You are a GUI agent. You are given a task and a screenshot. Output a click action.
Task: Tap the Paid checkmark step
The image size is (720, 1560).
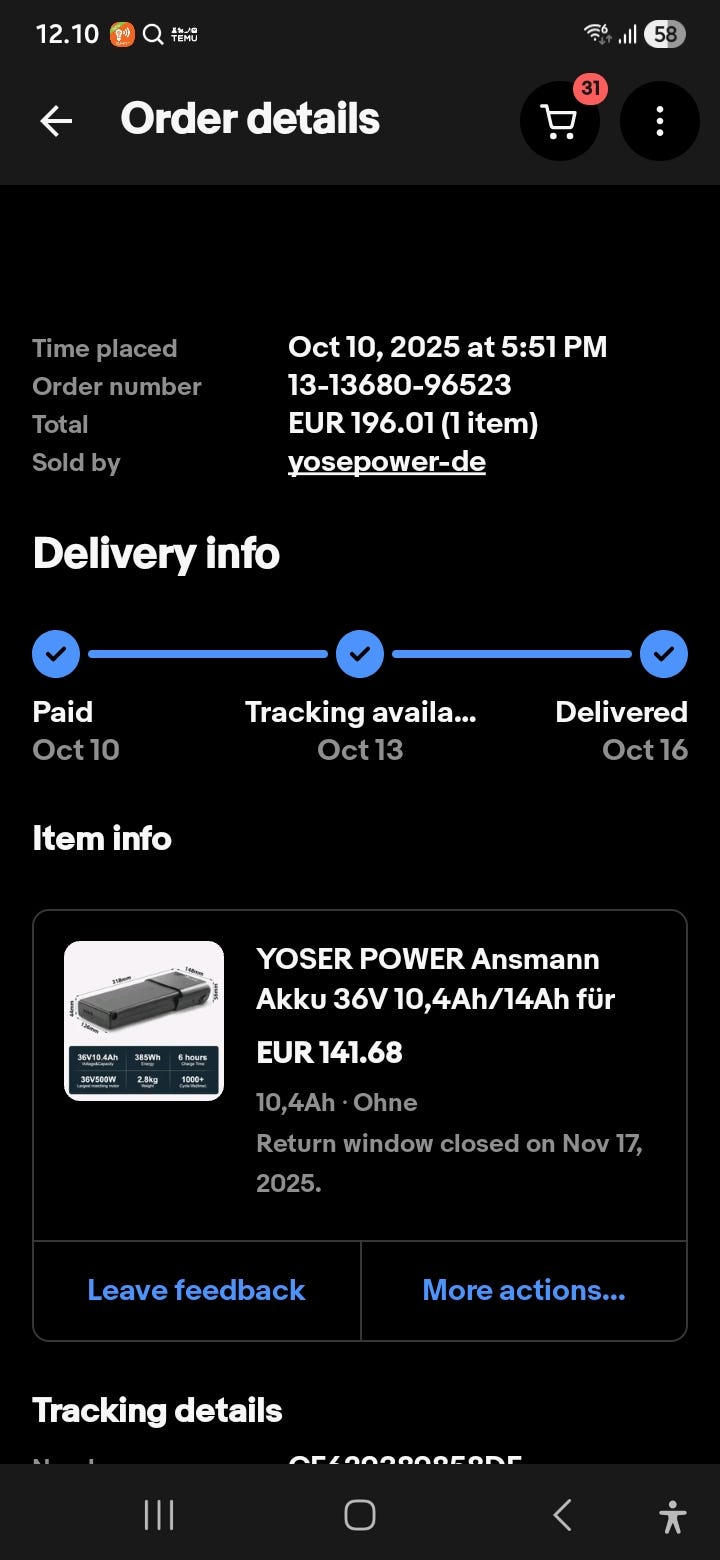pyautogui.click(x=57, y=654)
